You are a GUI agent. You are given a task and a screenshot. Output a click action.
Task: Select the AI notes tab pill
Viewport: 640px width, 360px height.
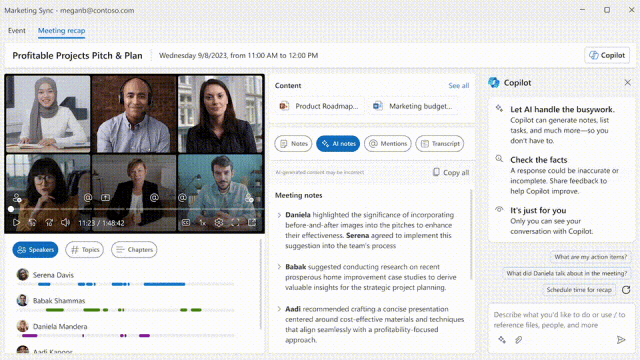(338, 144)
